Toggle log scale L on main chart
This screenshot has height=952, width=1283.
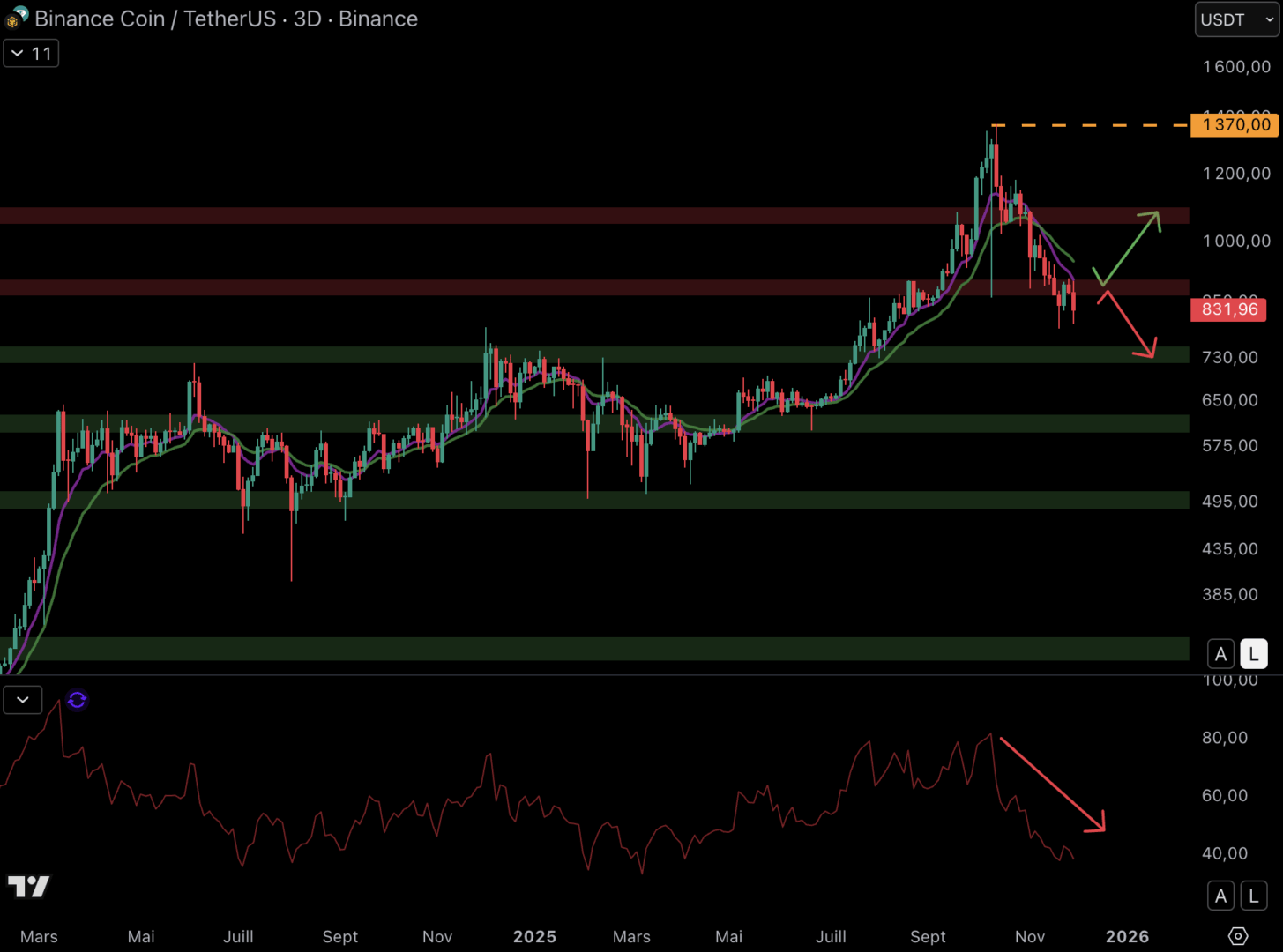[x=1253, y=654]
